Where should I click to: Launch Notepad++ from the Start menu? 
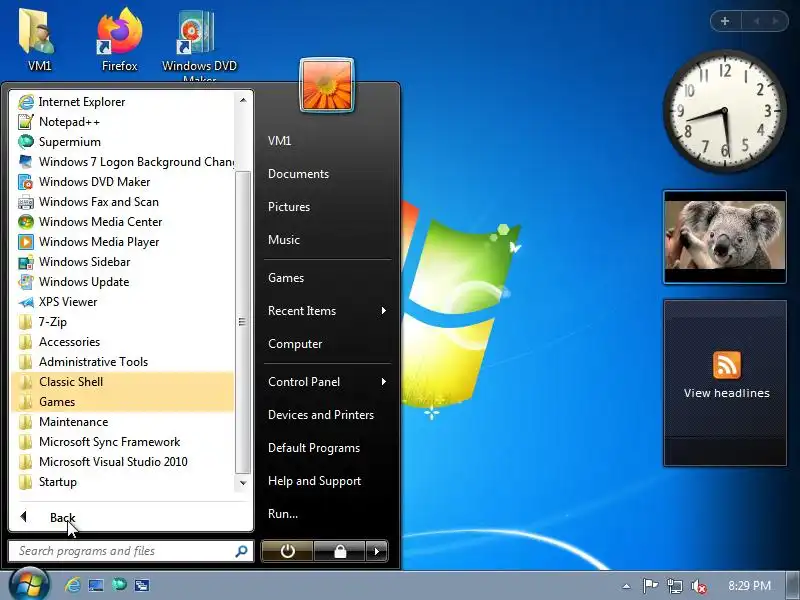click(x=122, y=122)
